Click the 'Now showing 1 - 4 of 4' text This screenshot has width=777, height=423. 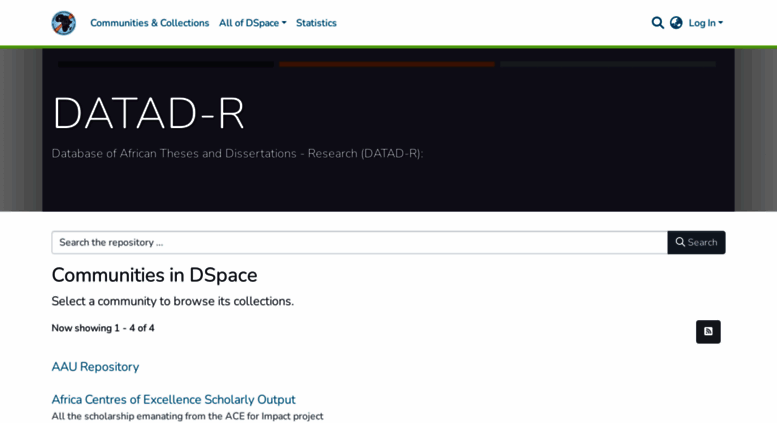point(103,328)
